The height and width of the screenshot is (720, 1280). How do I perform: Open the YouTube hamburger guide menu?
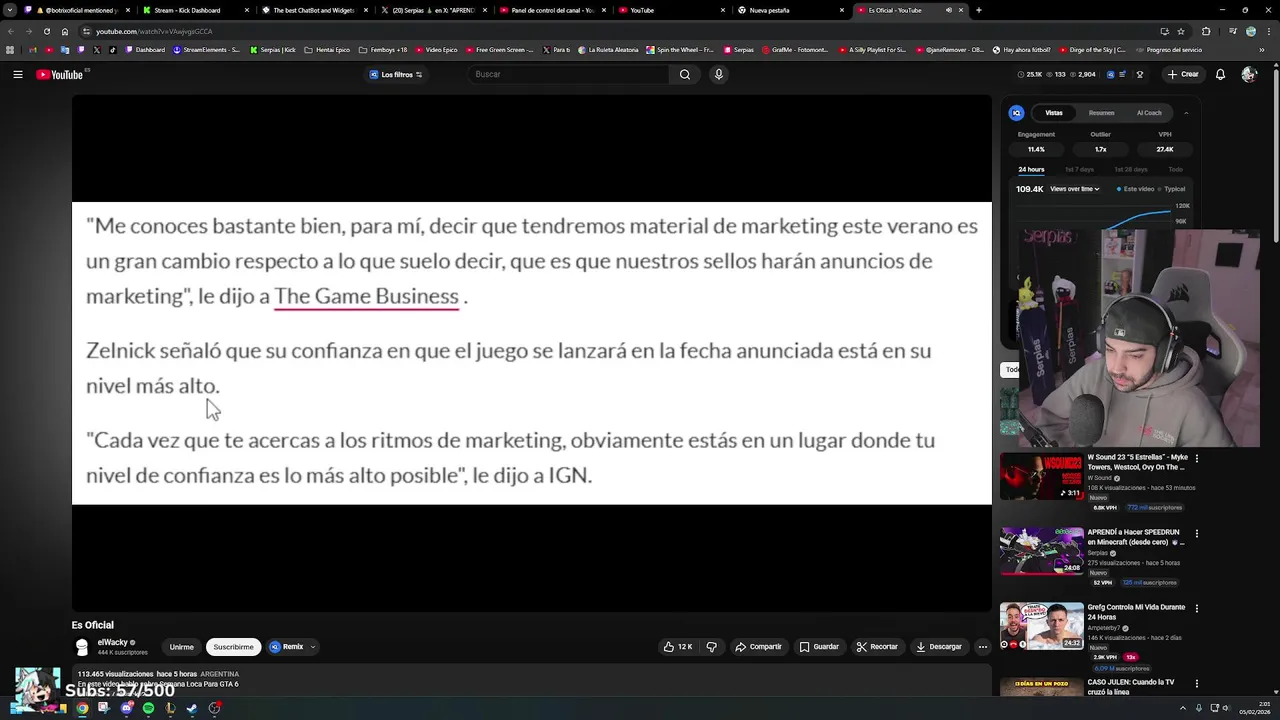pyautogui.click(x=18, y=74)
